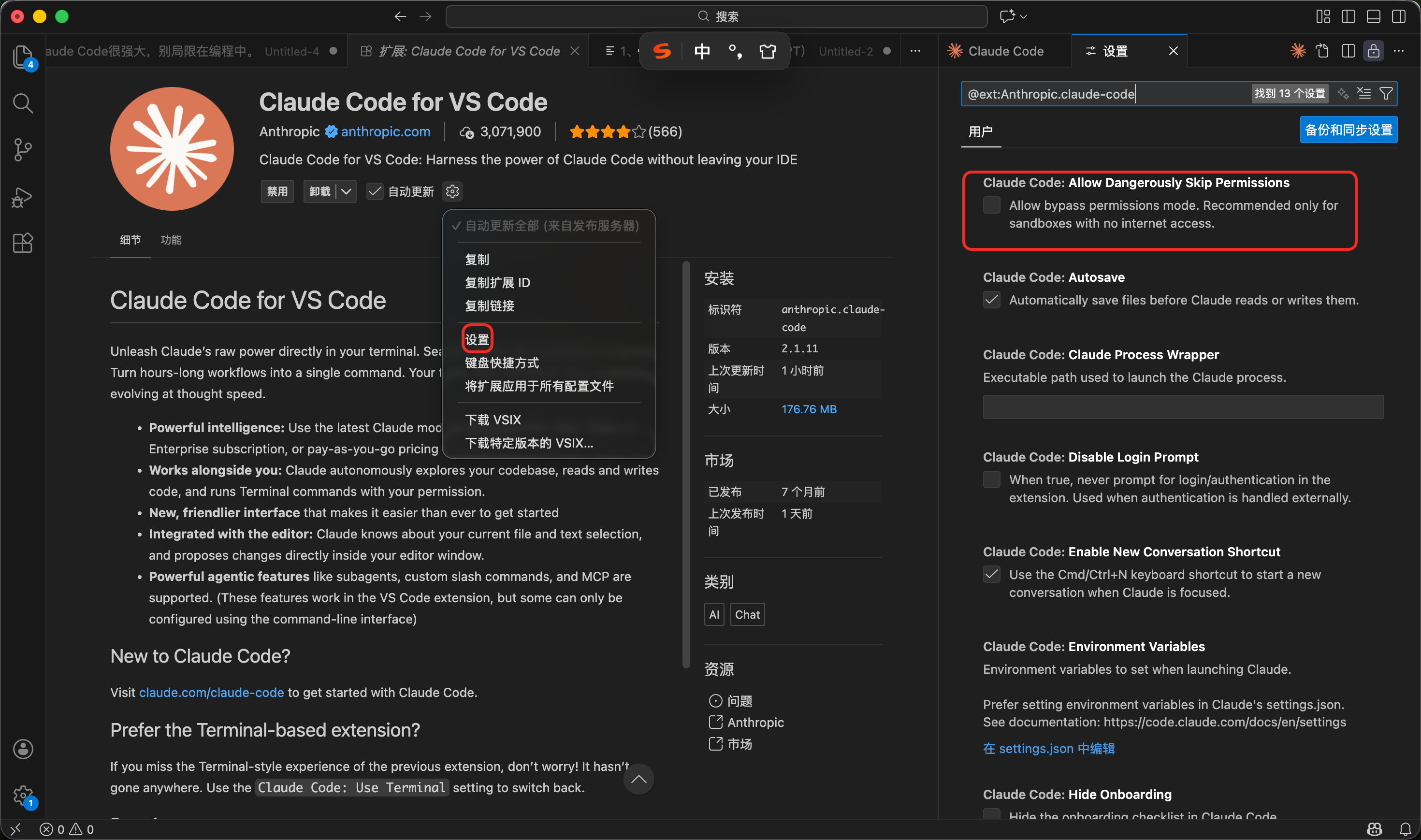Viewport: 1421px width, 840px height.
Task: Click the Claude Process Wrapper path field
Action: tap(1183, 407)
